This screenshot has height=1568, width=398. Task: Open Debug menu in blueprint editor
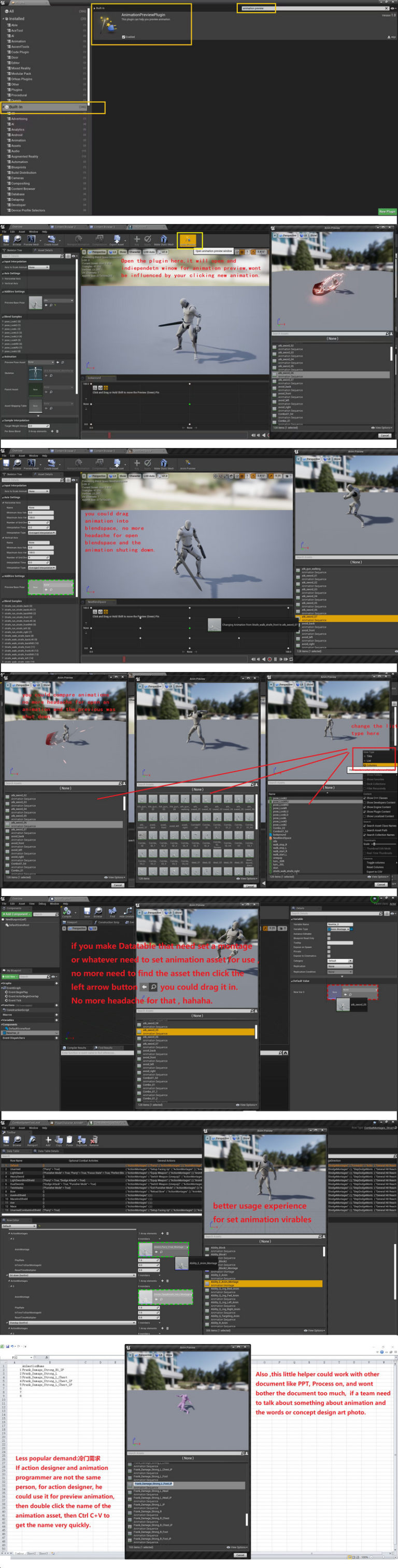pyautogui.click(x=42, y=904)
